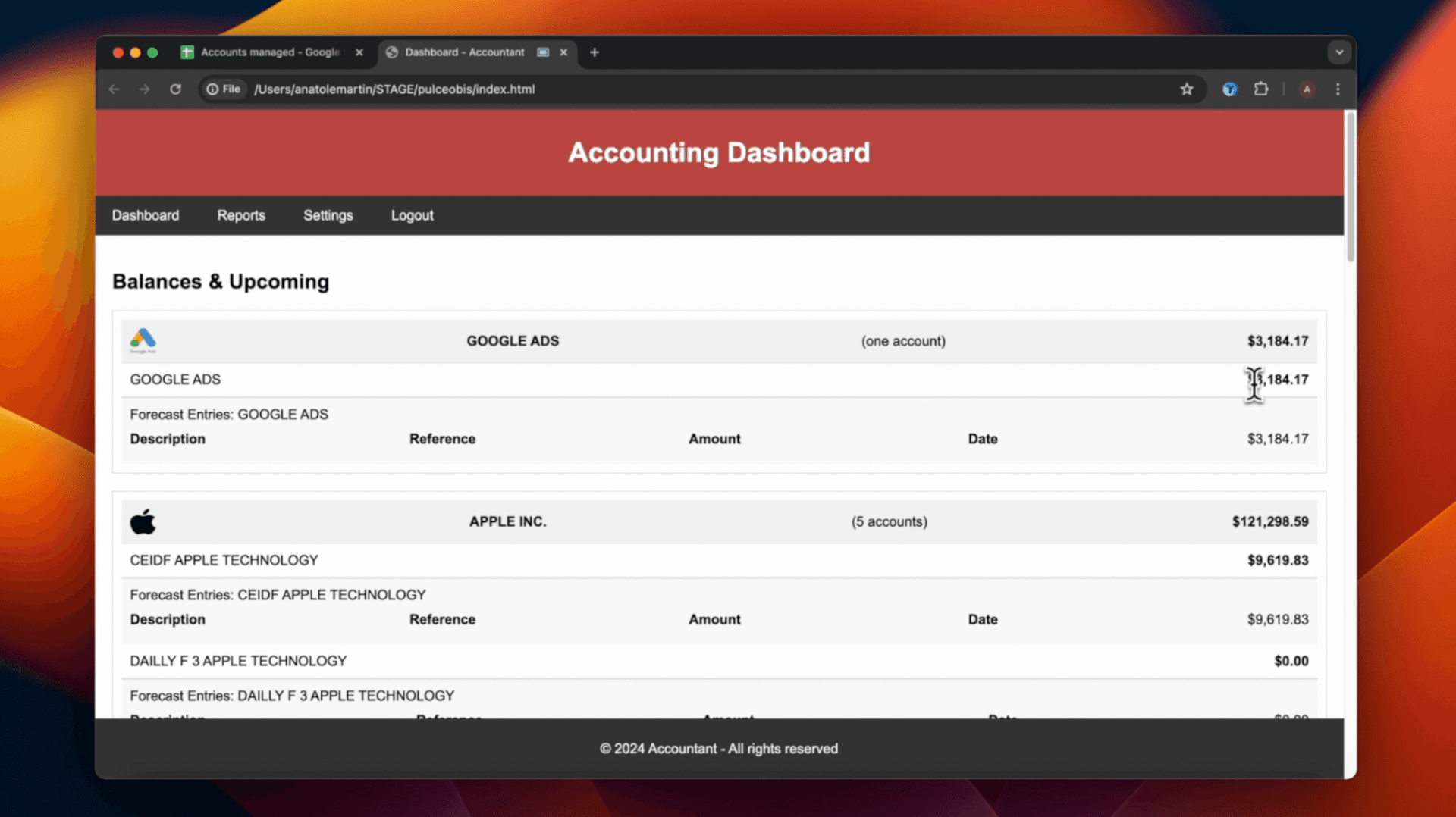Click the media indicator on Dashboard tab
This screenshot has height=817, width=1456.
[543, 52]
